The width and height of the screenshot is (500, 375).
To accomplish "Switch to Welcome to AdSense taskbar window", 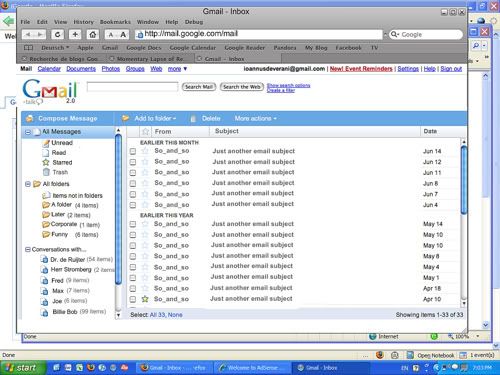I will [251, 368].
